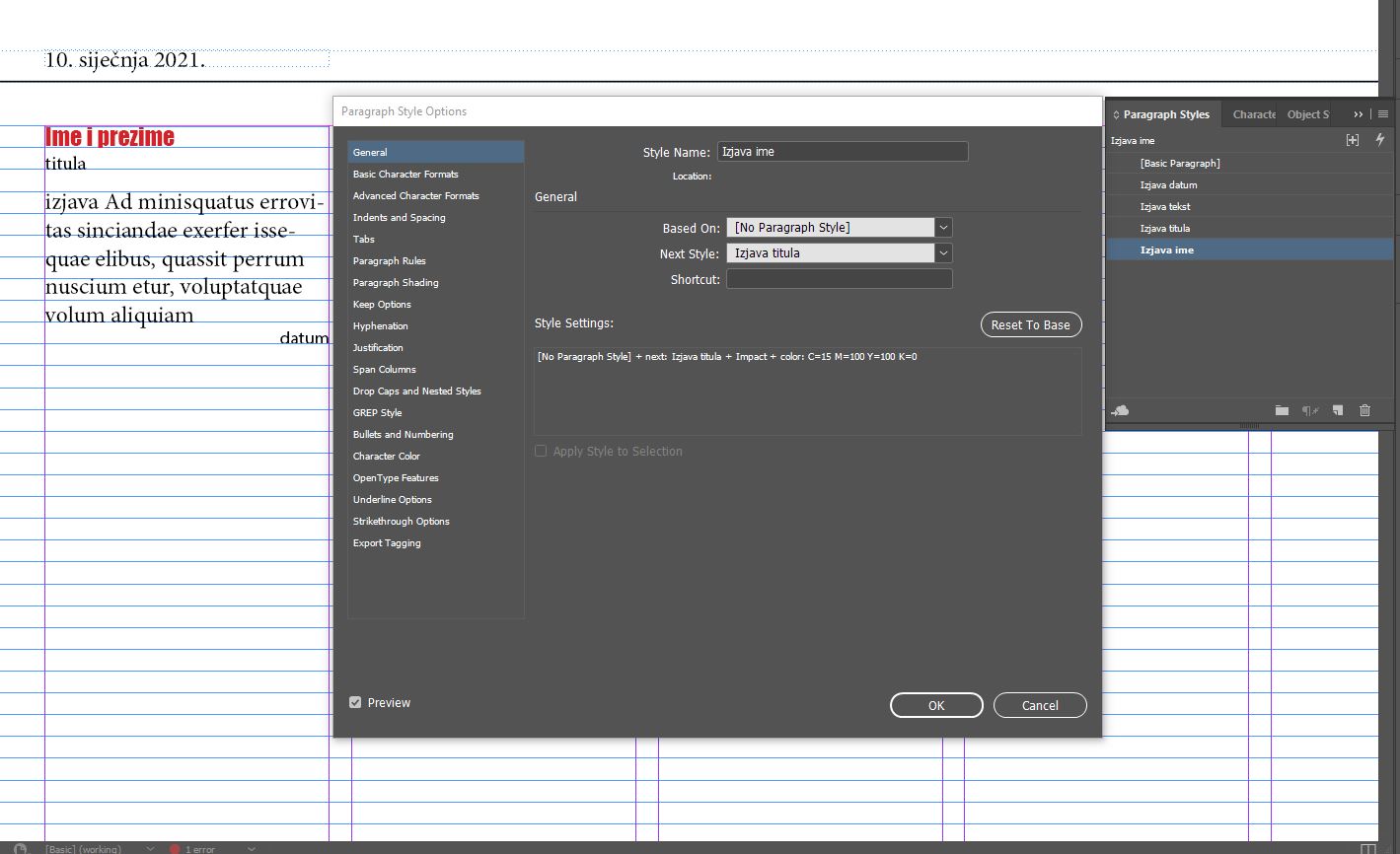
Task: Open Basic Character Formats category
Action: click(435, 174)
